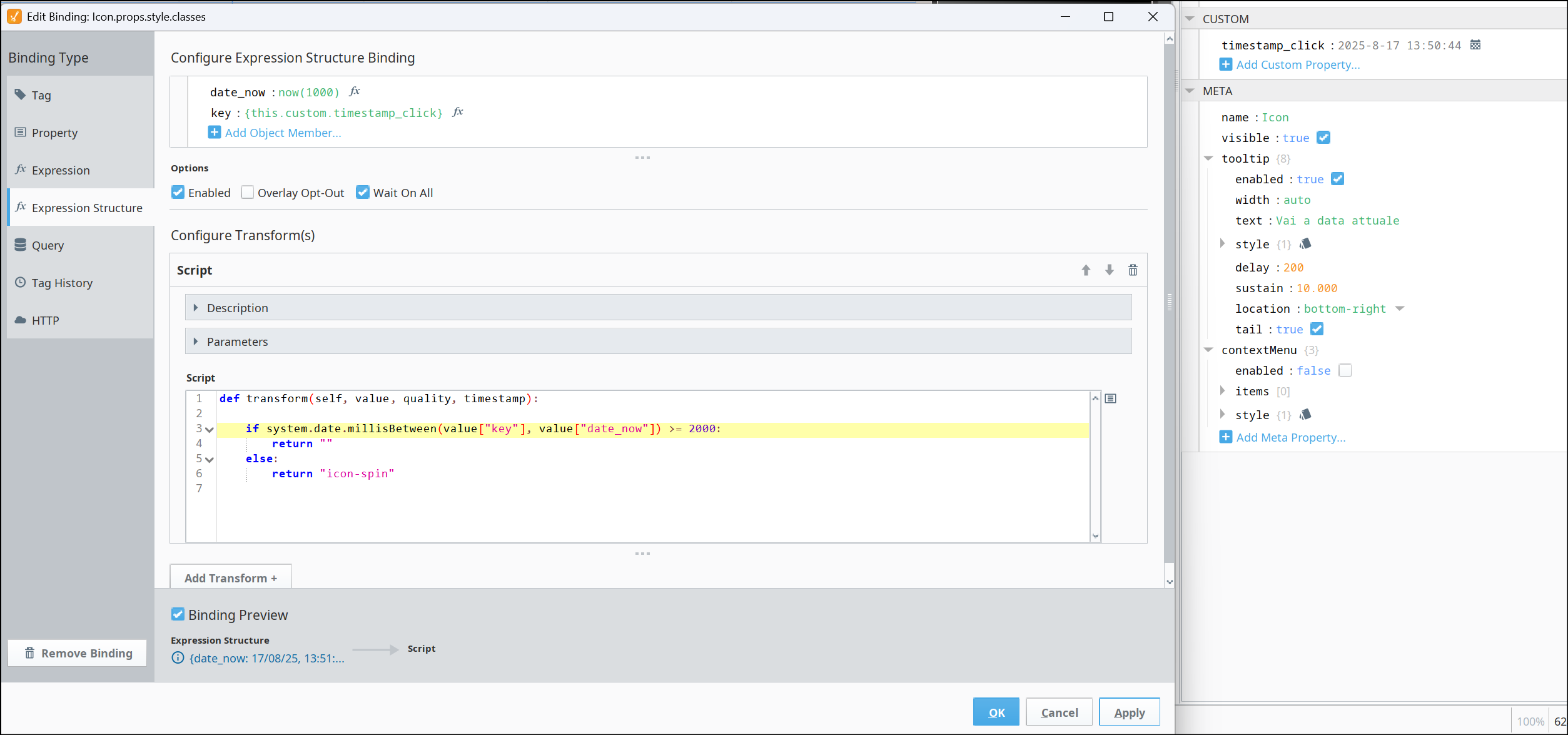Click the Add Transform + button
This screenshot has height=735, width=1568.
230,578
